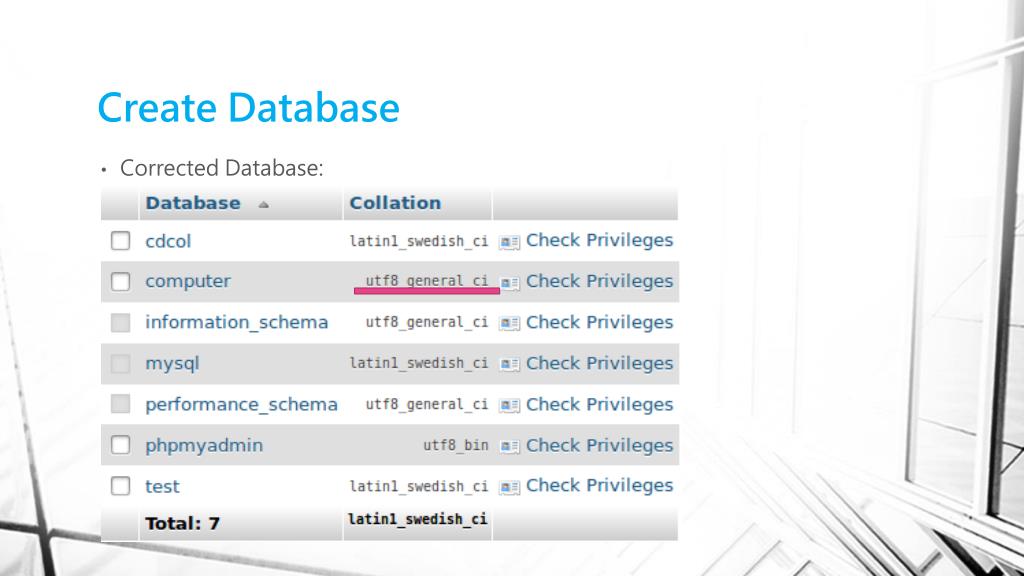The image size is (1024, 576).
Task: Click the privileges icon in the test row
Action: [509, 487]
